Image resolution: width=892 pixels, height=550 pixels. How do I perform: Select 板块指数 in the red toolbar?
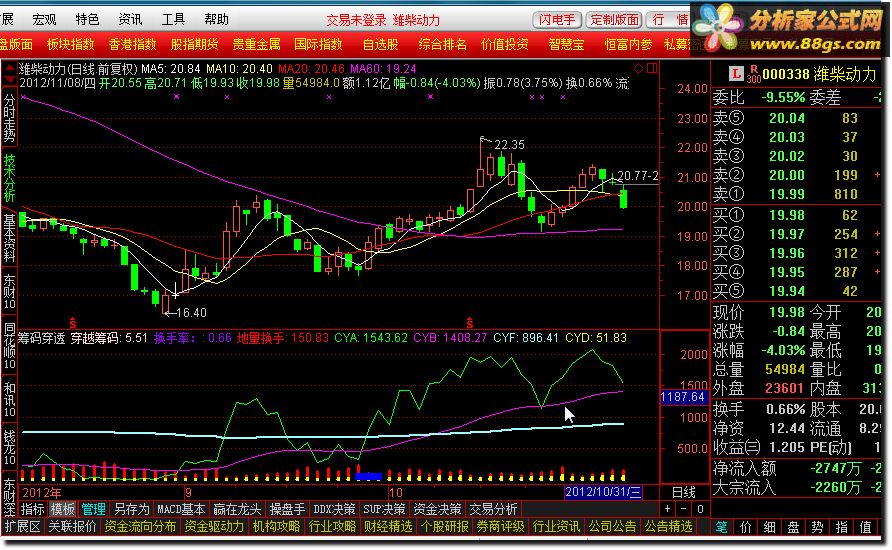coord(71,44)
